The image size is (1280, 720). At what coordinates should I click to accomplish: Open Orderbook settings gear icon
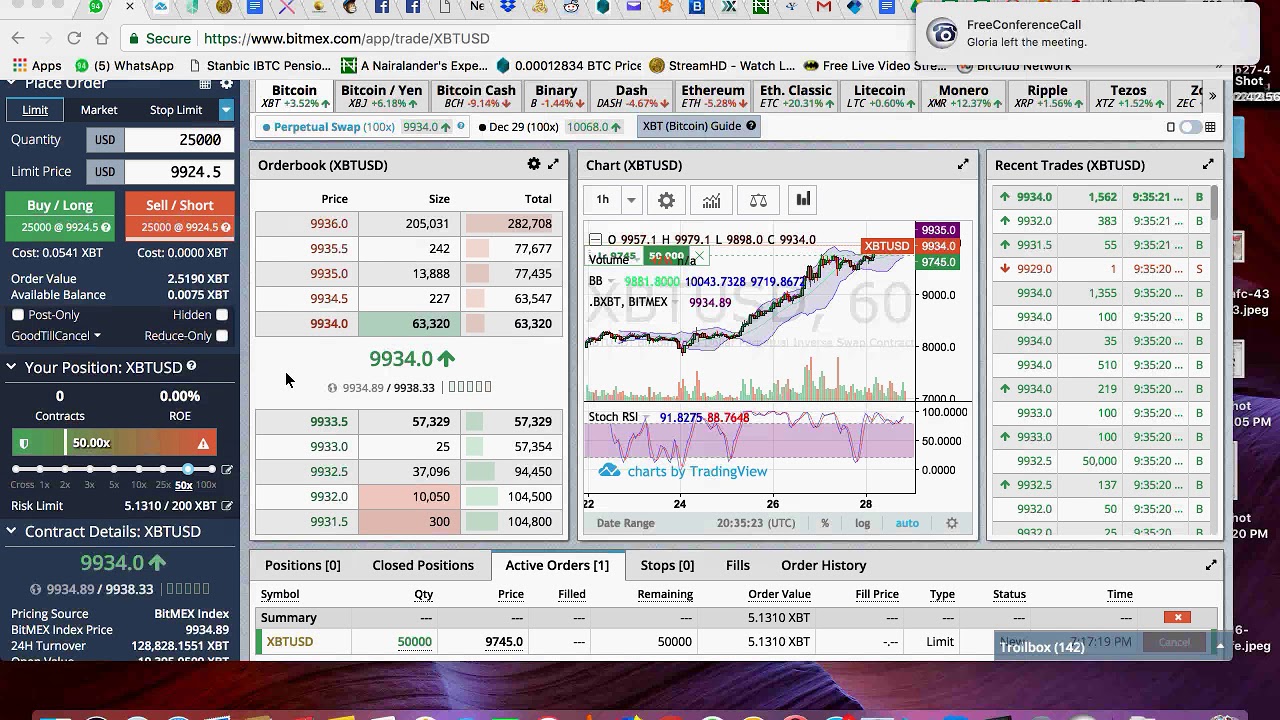click(534, 164)
